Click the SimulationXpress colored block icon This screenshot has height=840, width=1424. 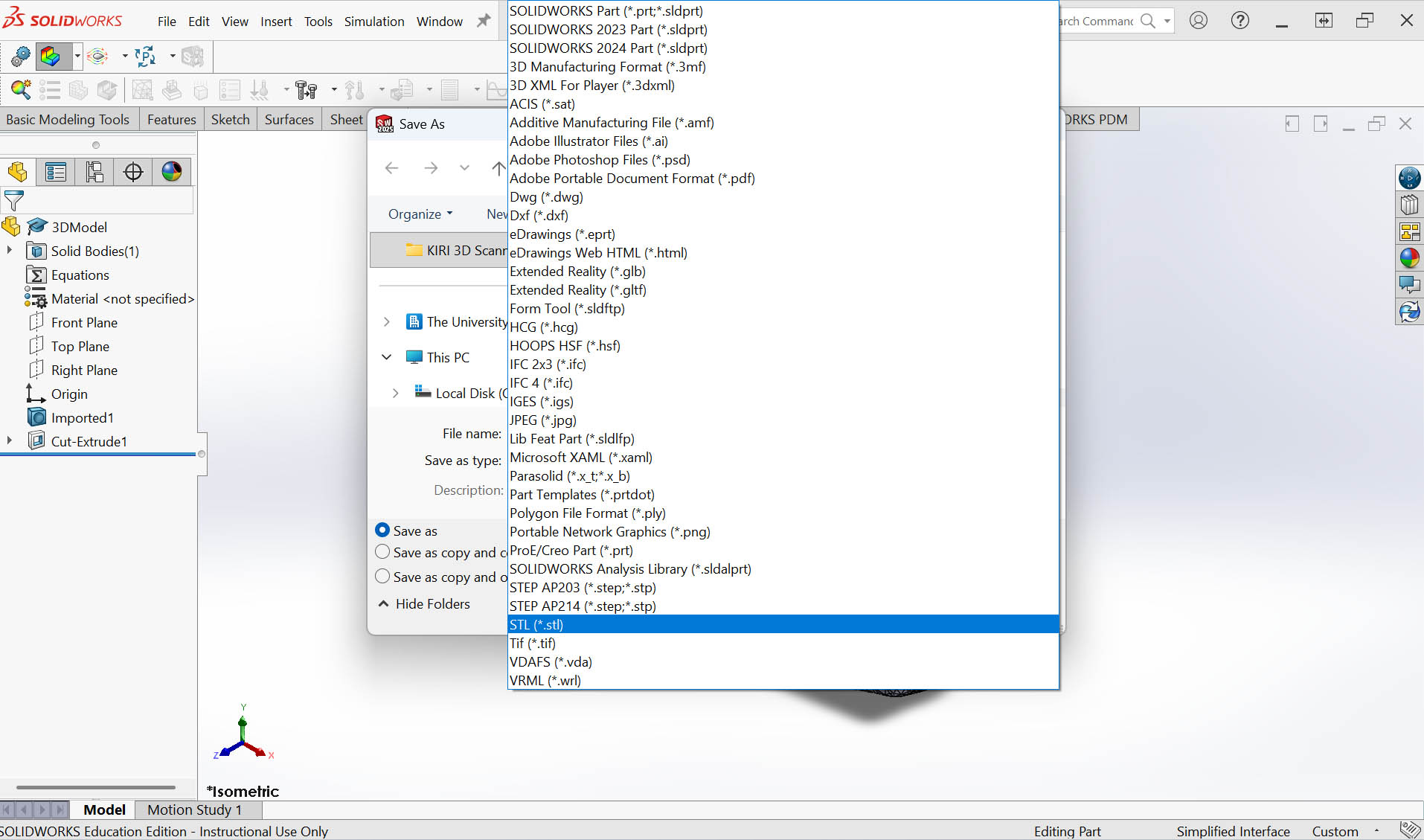[51, 56]
